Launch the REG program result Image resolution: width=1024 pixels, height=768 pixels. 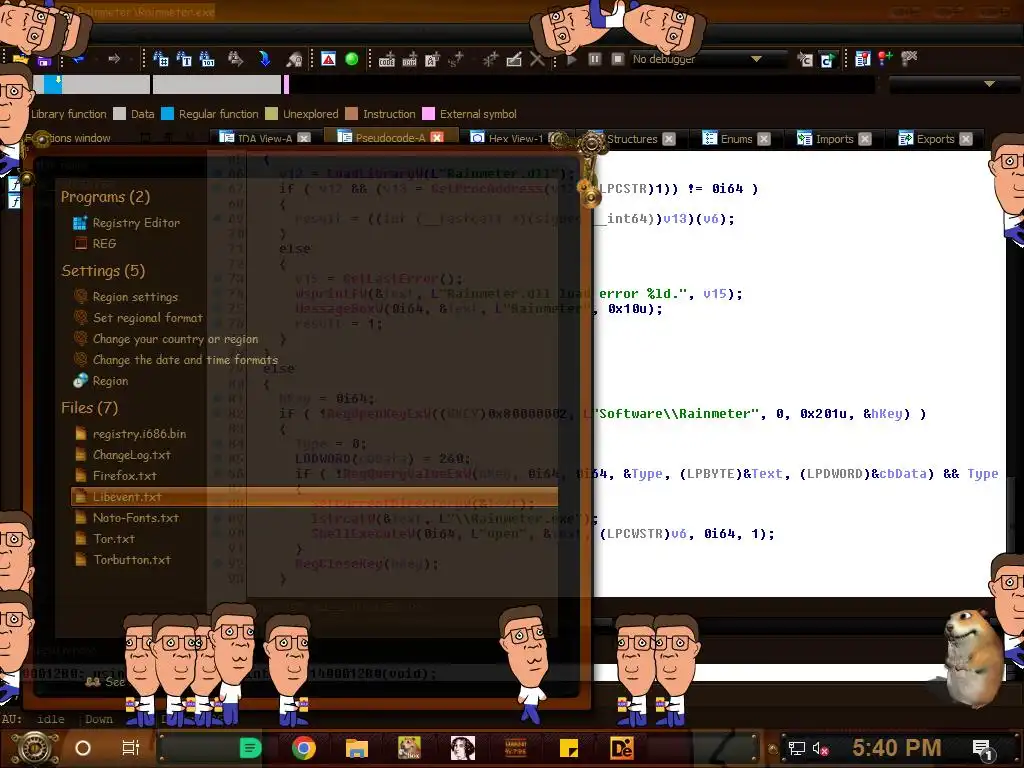tap(95, 244)
